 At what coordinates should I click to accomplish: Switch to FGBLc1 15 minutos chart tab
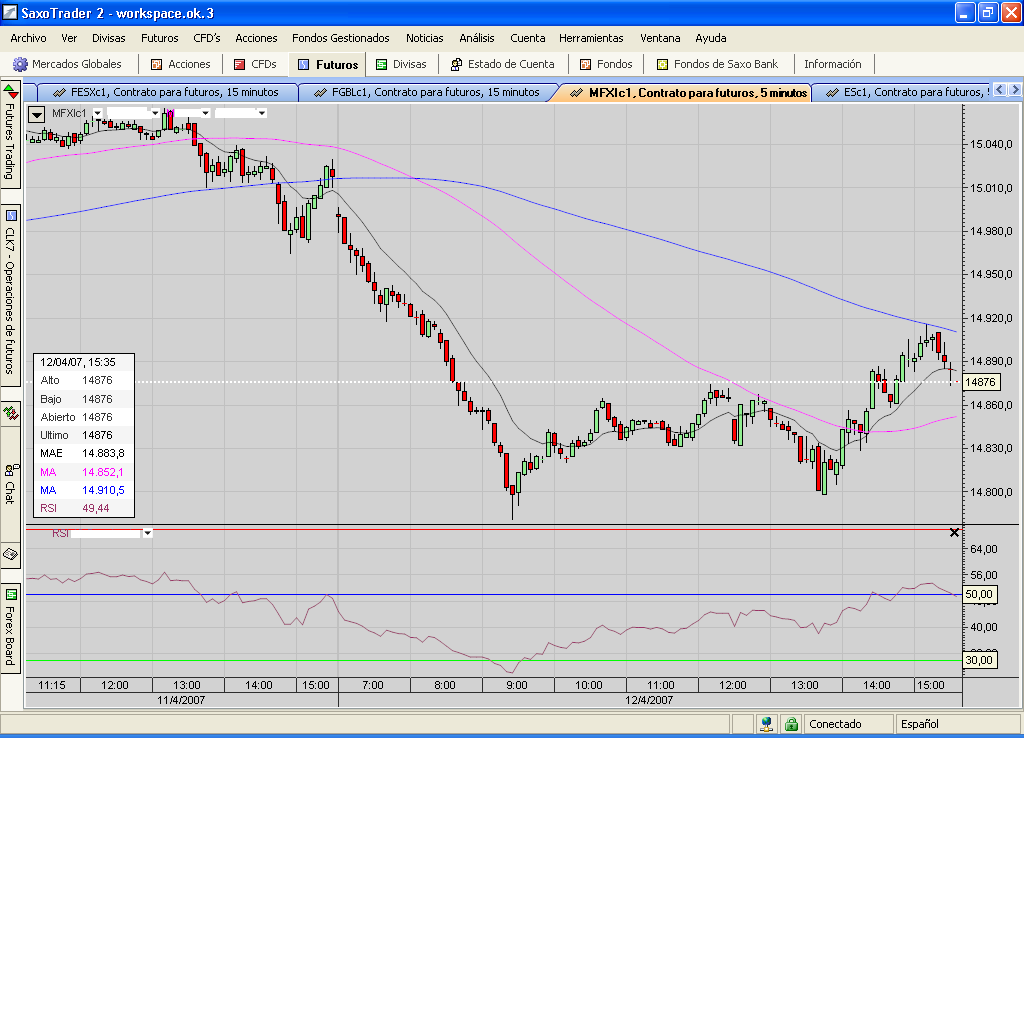pyautogui.click(x=427, y=92)
